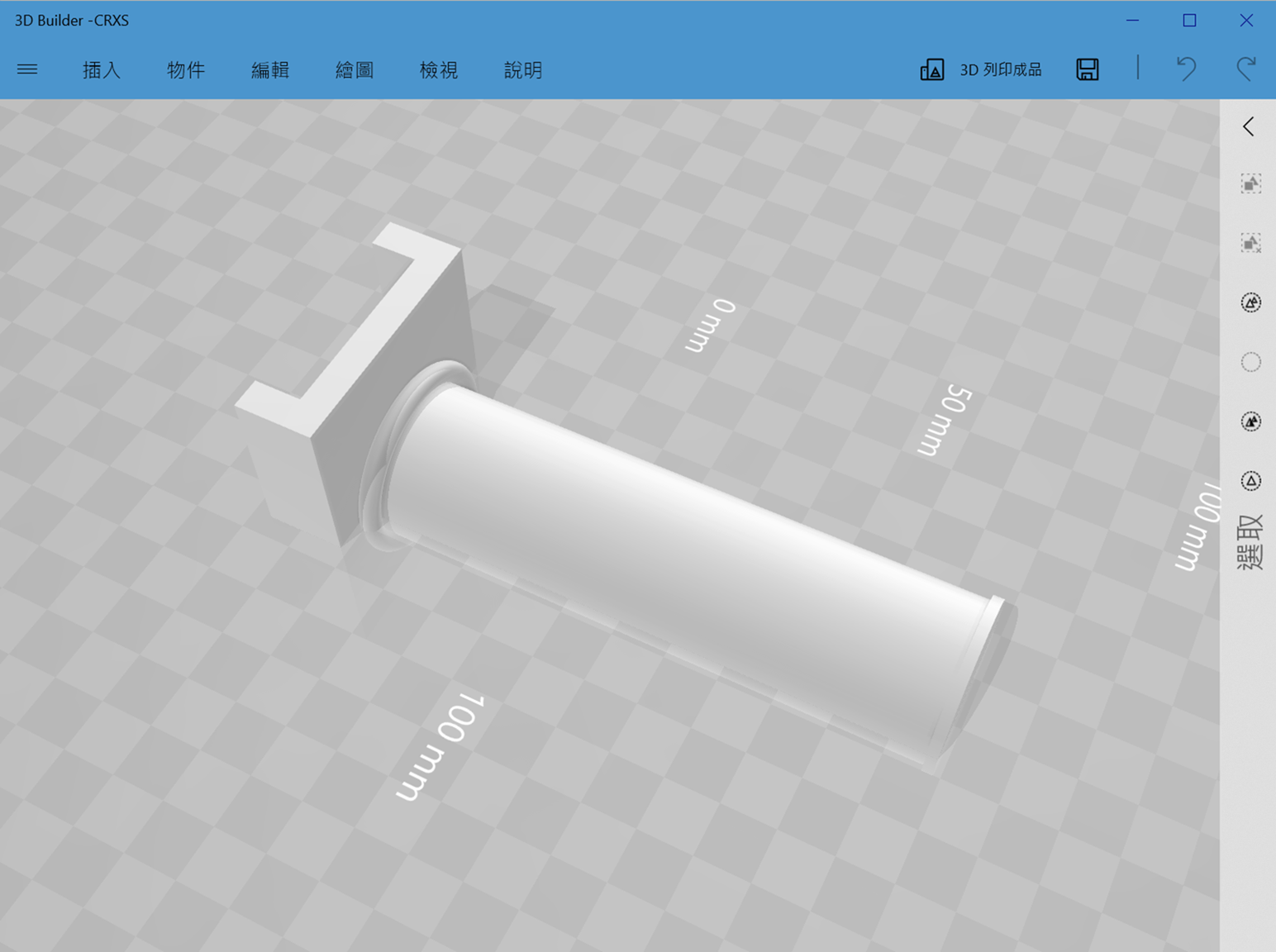
Task: Click the undo arrow icon
Action: pyautogui.click(x=1186, y=69)
